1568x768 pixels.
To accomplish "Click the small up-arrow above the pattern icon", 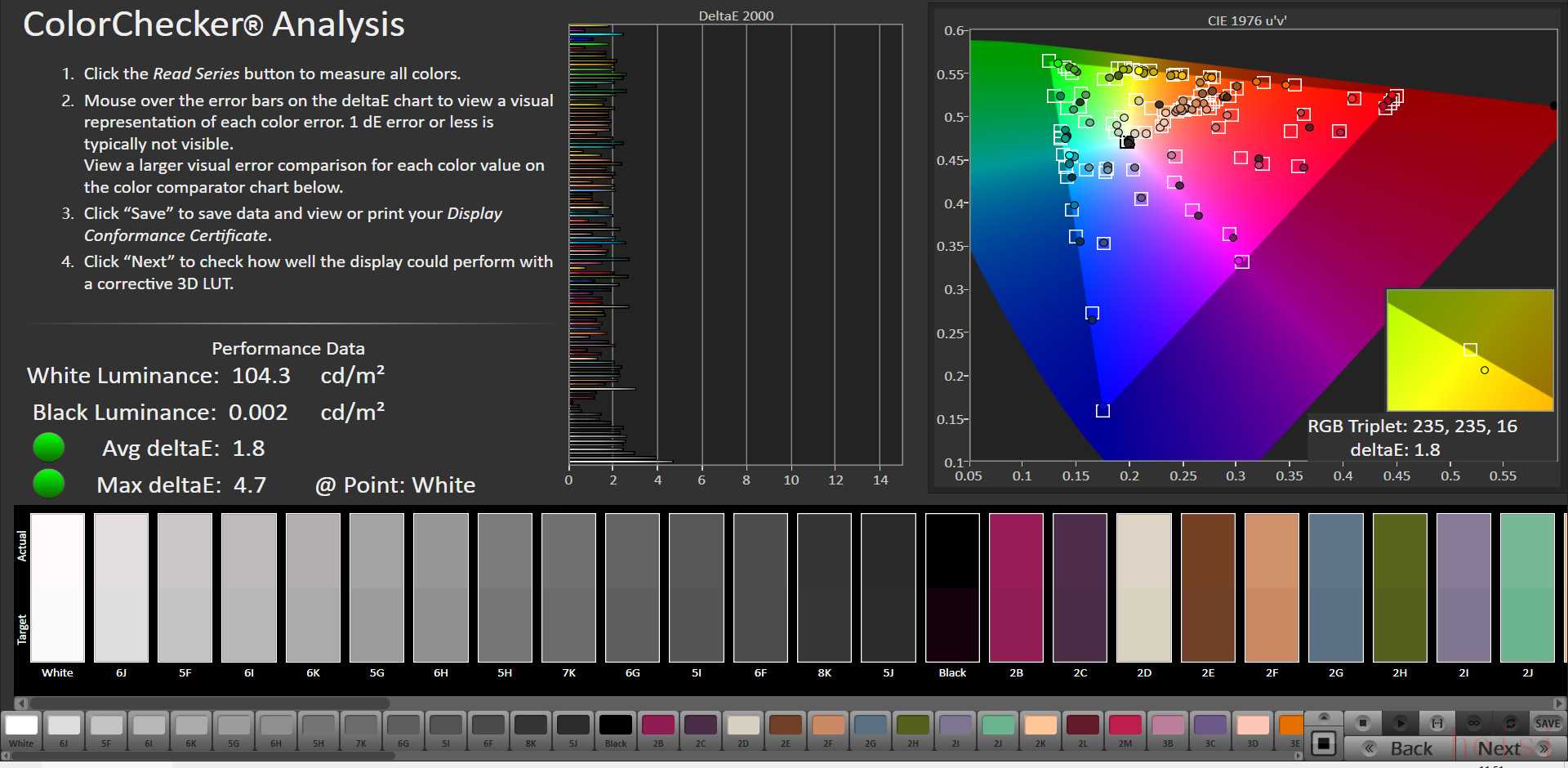I will click(1324, 717).
